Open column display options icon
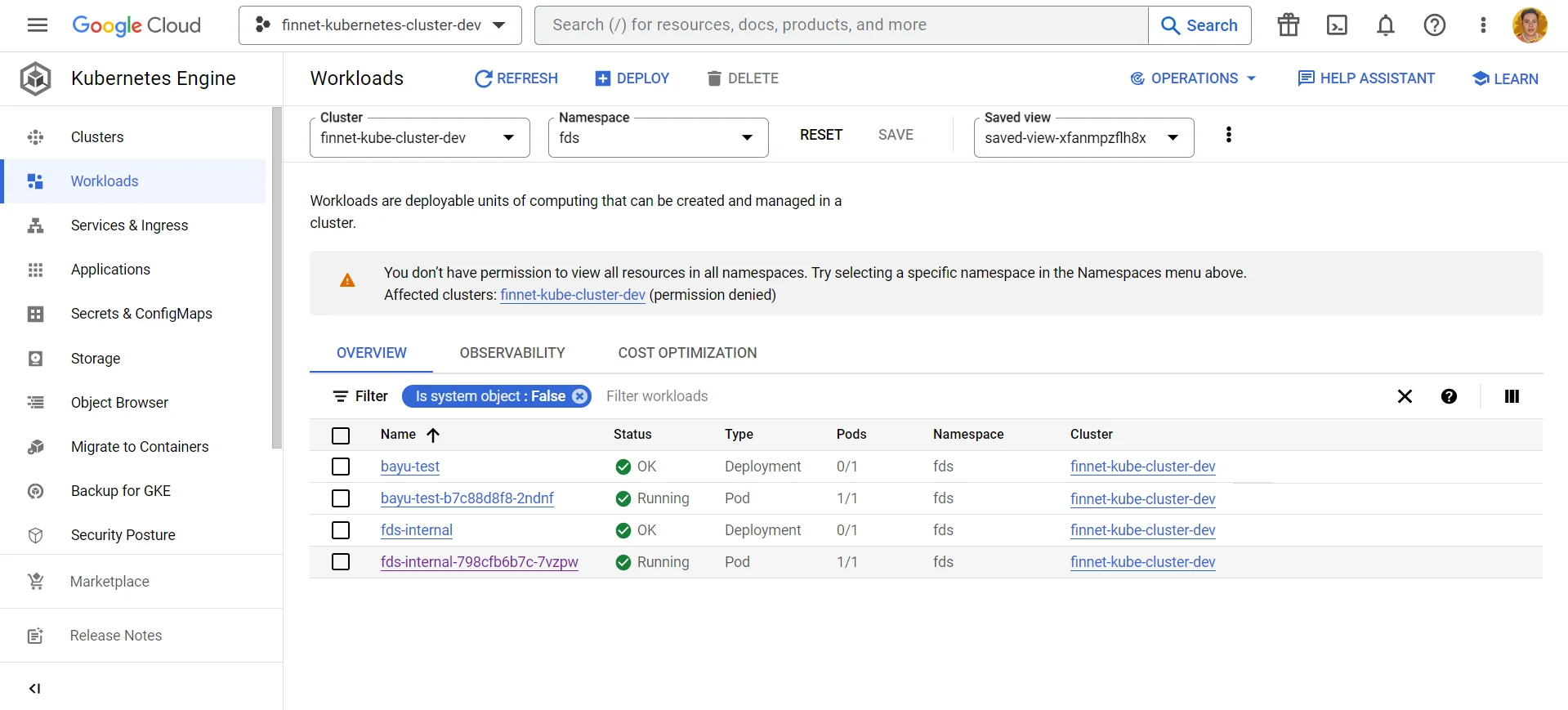Image resolution: width=1568 pixels, height=710 pixels. pyautogui.click(x=1512, y=396)
